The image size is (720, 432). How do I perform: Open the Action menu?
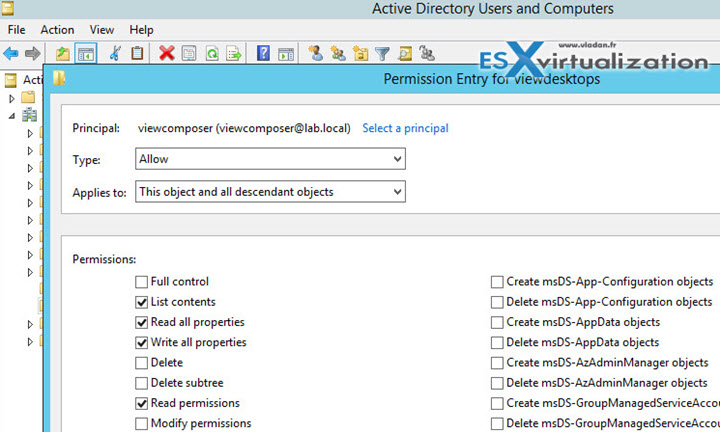tap(57, 30)
